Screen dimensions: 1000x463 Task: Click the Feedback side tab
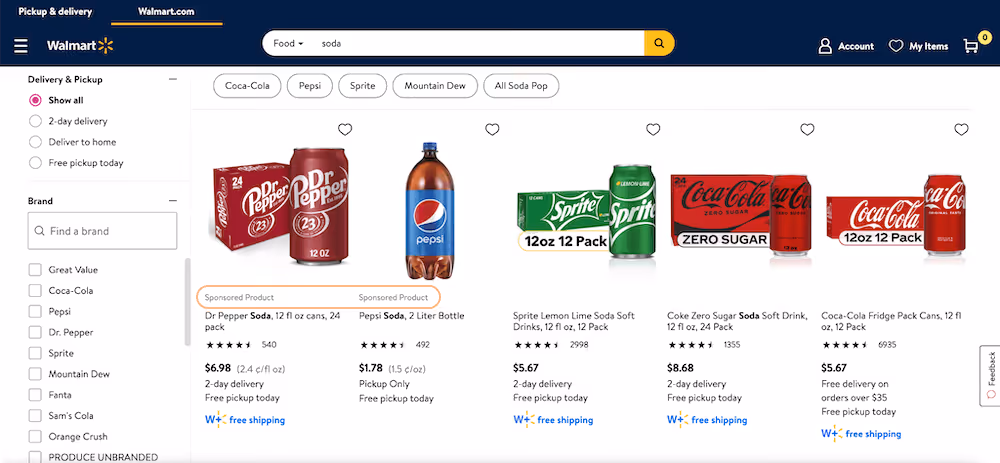pos(990,376)
